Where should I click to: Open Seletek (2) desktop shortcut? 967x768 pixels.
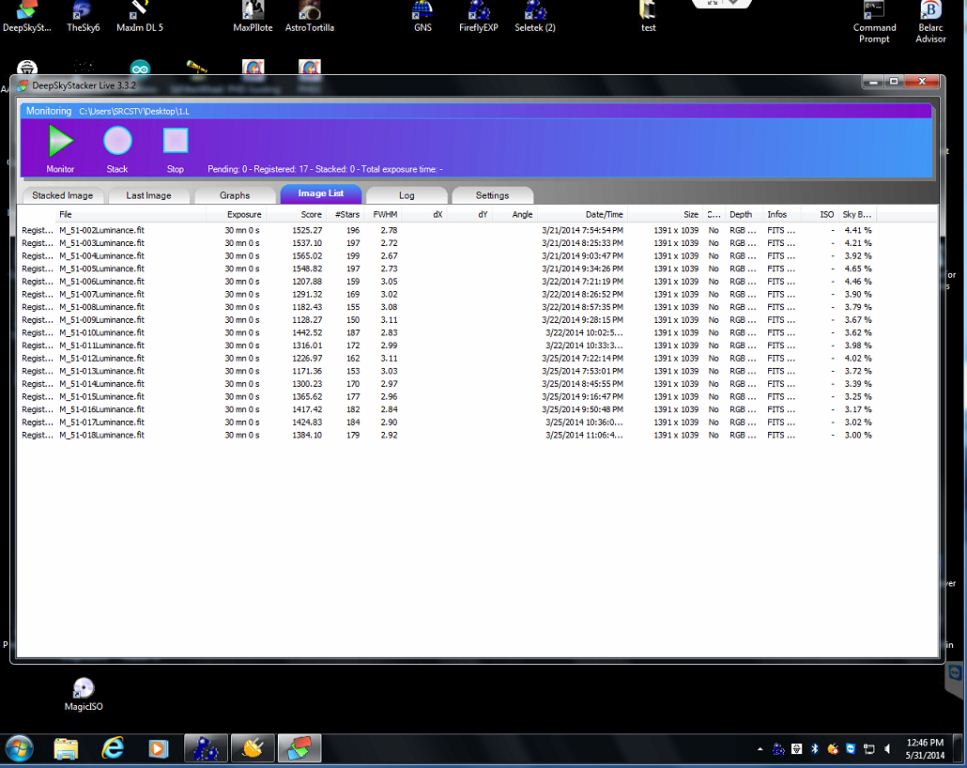click(x=535, y=17)
